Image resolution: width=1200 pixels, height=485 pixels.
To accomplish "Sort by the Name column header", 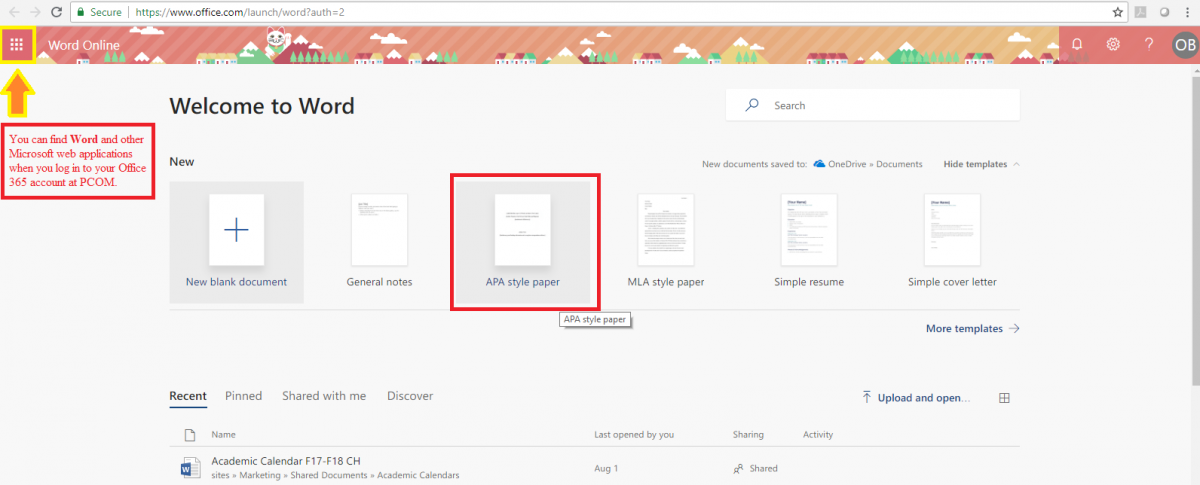I will [x=224, y=435].
